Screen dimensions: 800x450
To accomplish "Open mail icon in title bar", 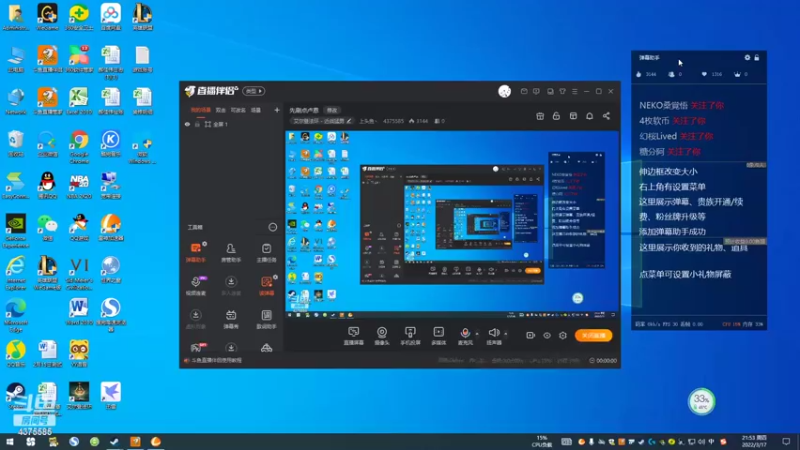I will pyautogui.click(x=524, y=91).
